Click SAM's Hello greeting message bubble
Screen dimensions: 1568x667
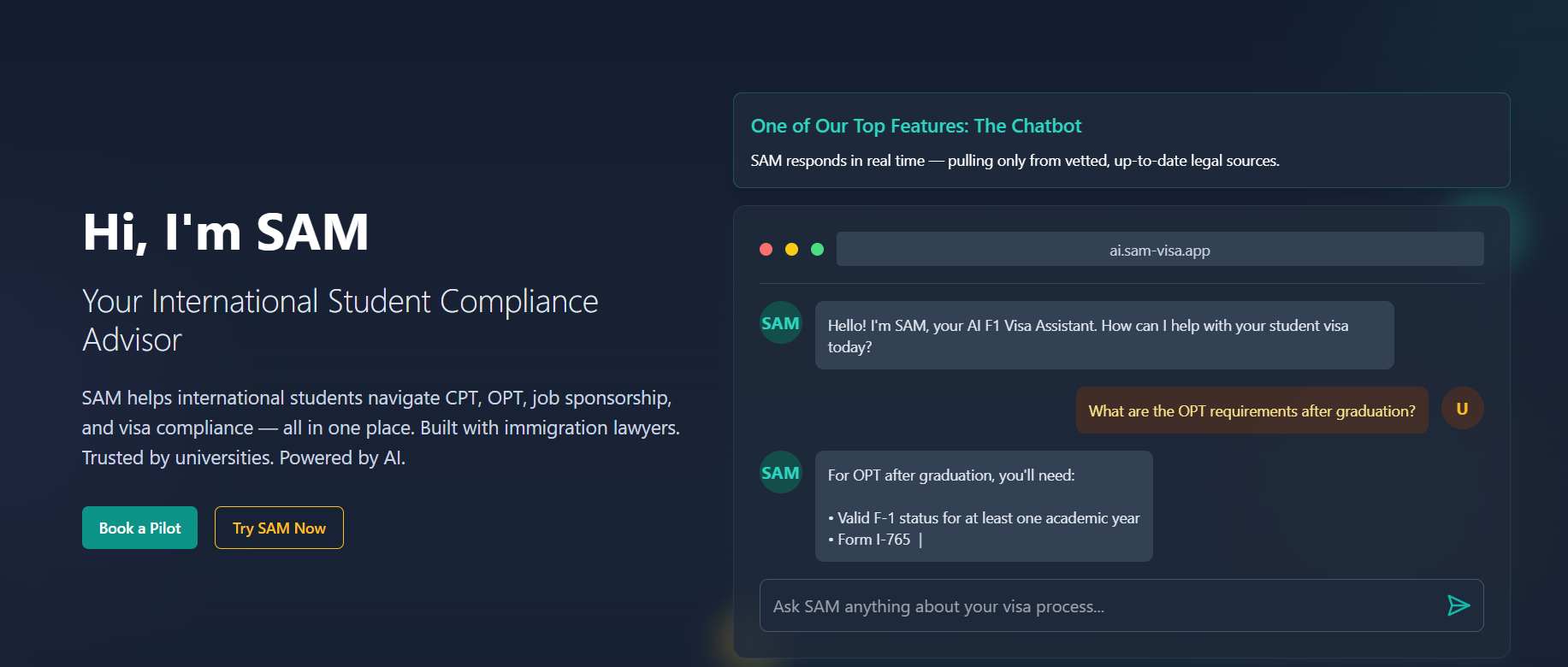click(1104, 335)
